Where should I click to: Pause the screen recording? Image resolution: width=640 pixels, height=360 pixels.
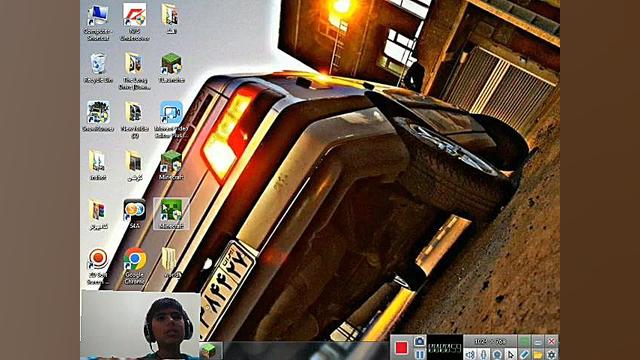[x=420, y=354]
